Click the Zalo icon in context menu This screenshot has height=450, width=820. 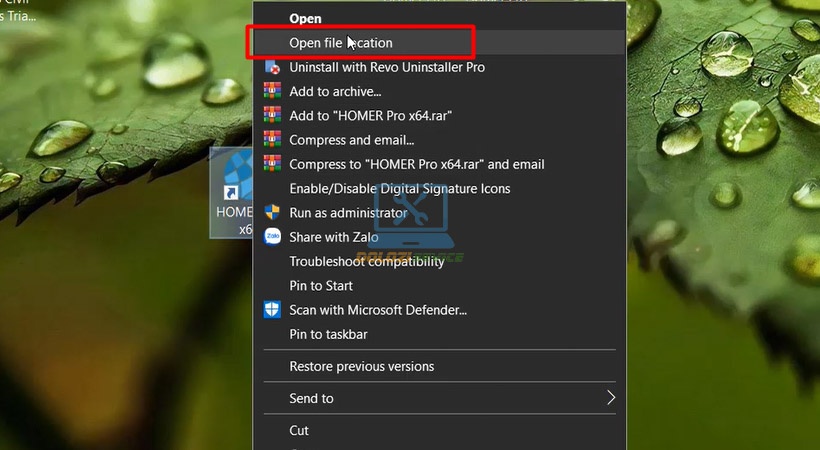click(272, 237)
